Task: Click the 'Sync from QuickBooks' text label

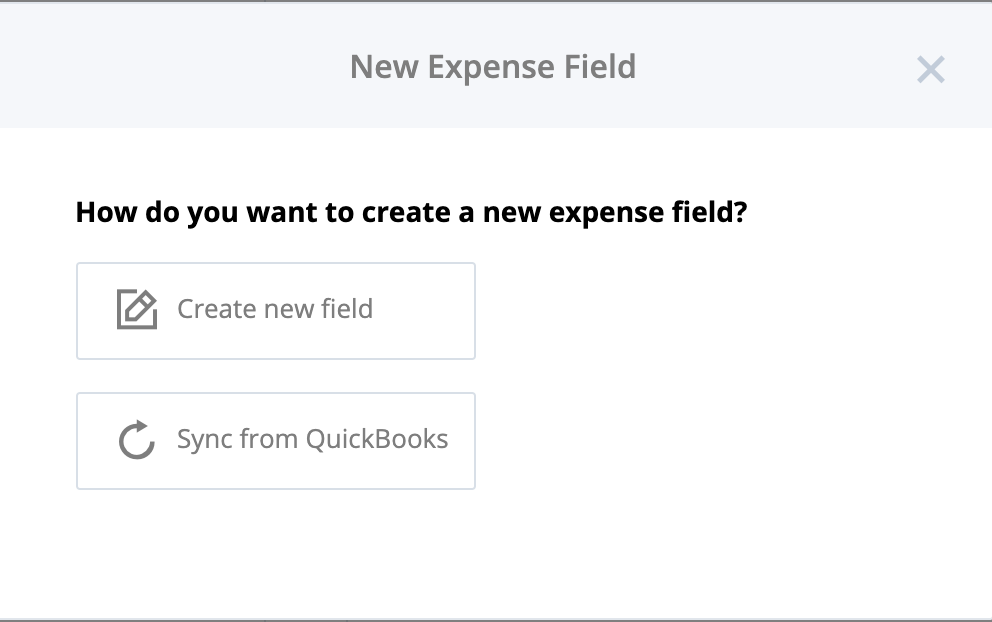Action: [313, 439]
